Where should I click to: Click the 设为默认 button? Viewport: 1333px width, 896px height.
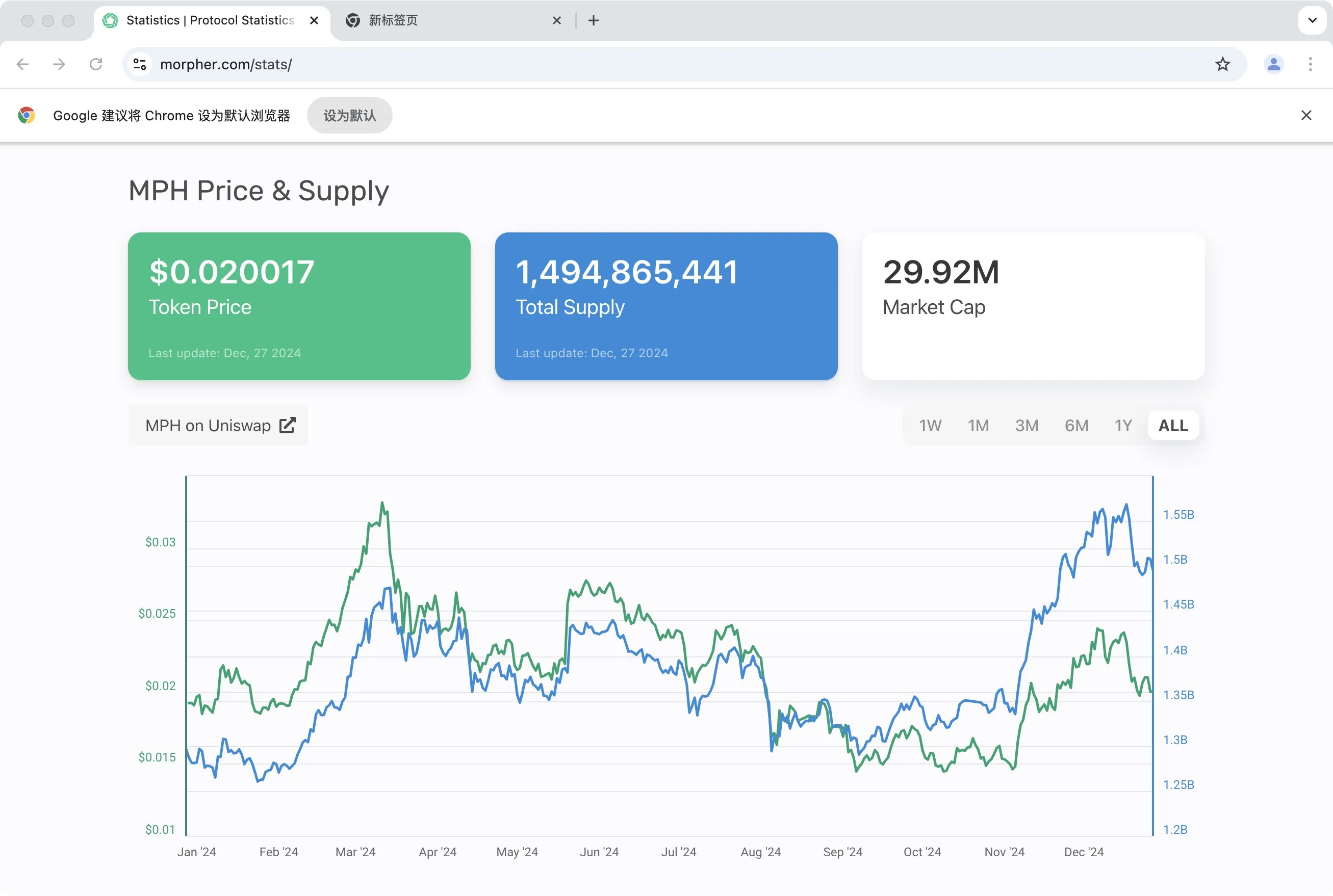tap(350, 115)
